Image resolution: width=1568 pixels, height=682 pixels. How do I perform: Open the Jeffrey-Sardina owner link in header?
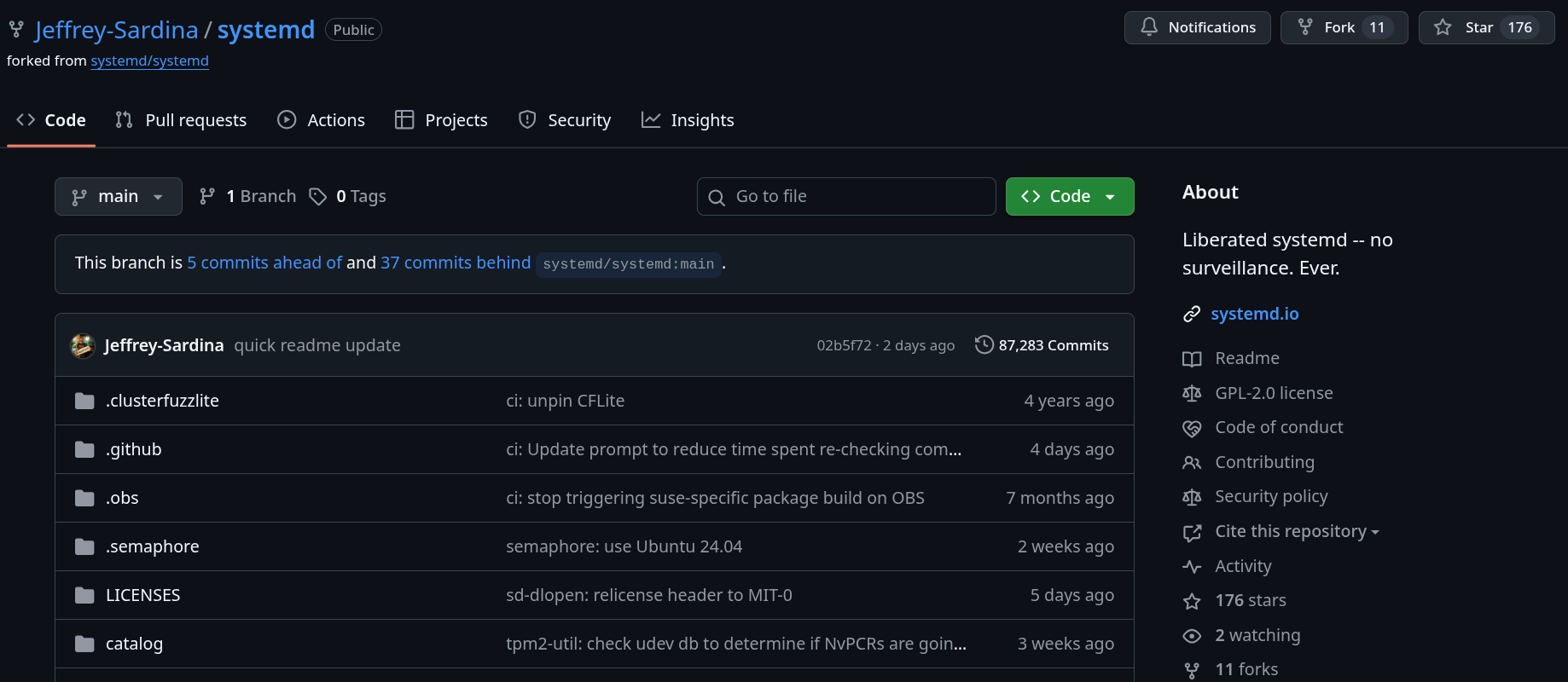tap(116, 30)
